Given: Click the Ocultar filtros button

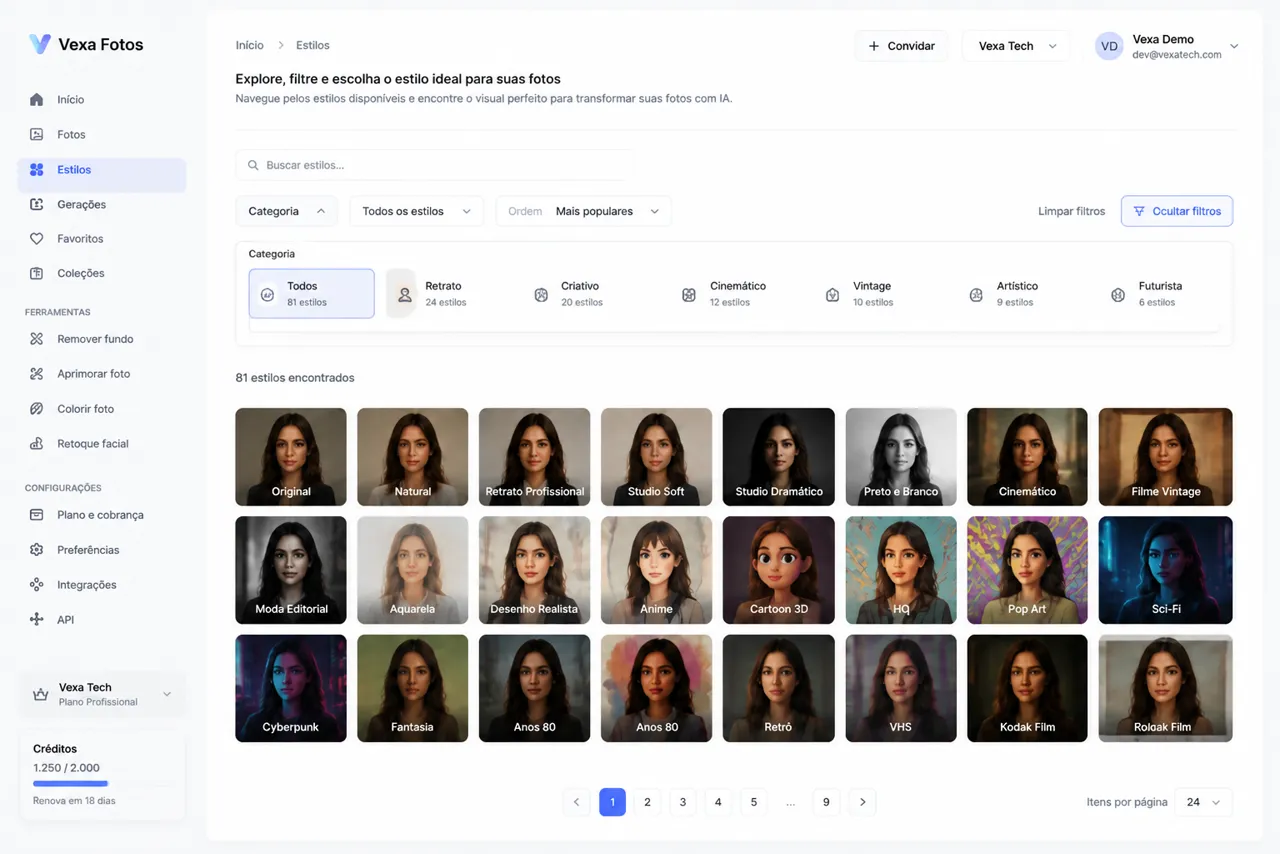Looking at the screenshot, I should click(x=1177, y=211).
